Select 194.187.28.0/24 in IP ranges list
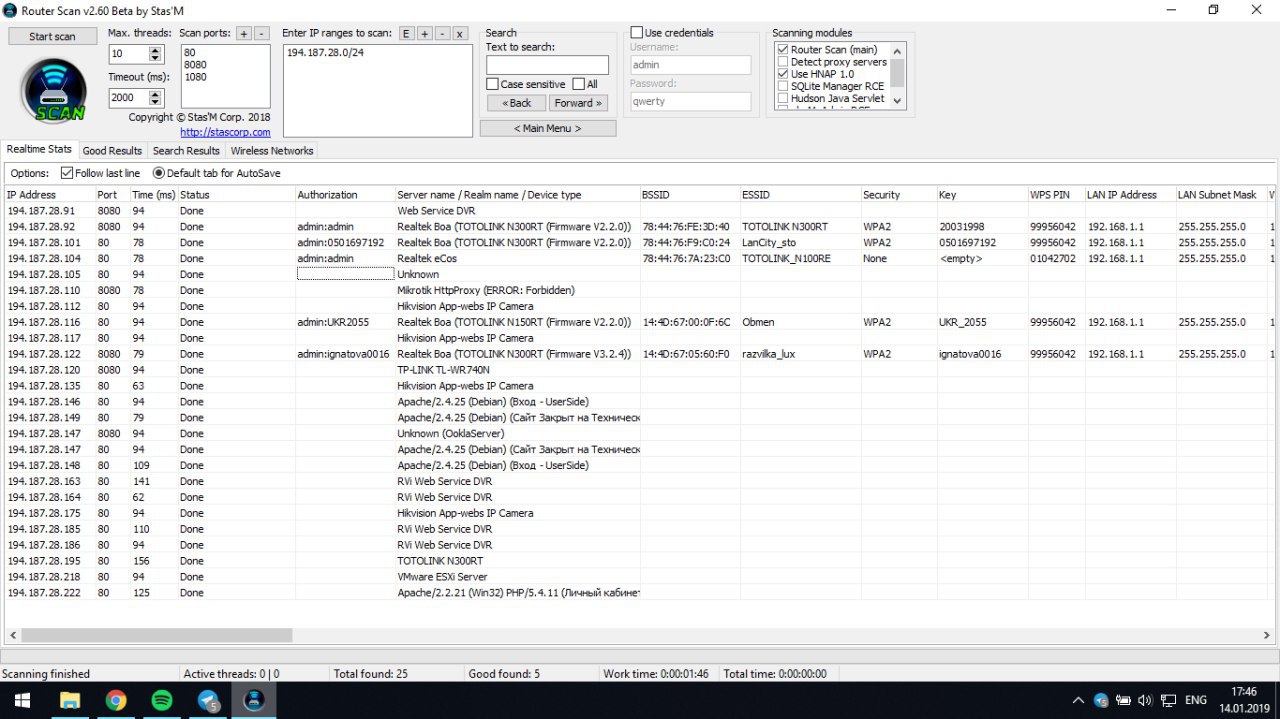This screenshot has height=719, width=1280. click(325, 52)
